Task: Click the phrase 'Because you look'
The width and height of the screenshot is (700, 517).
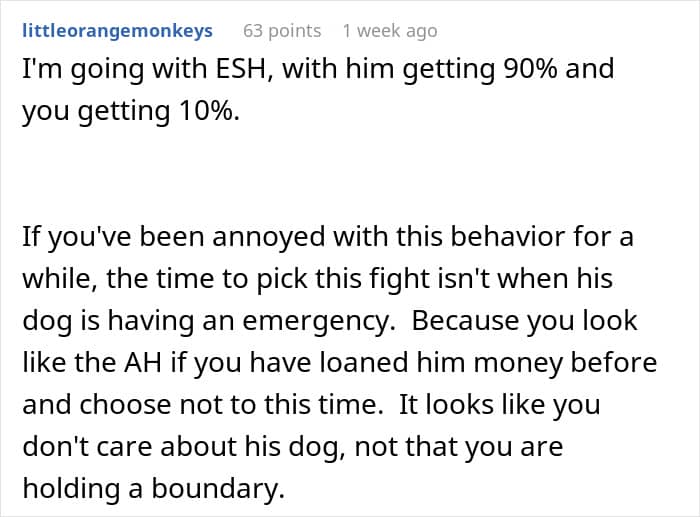Action: (x=524, y=321)
